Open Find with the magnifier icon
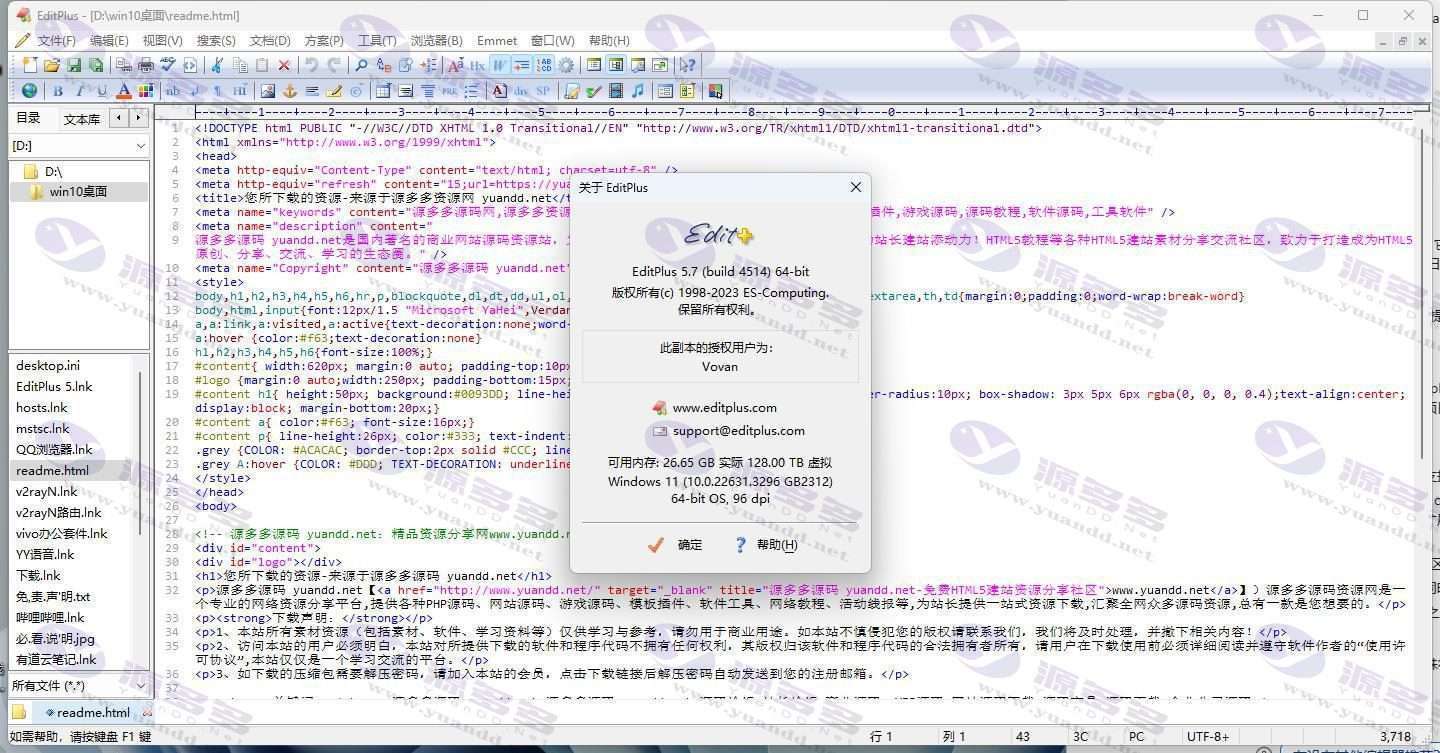Image resolution: width=1440 pixels, height=753 pixels. point(361,65)
